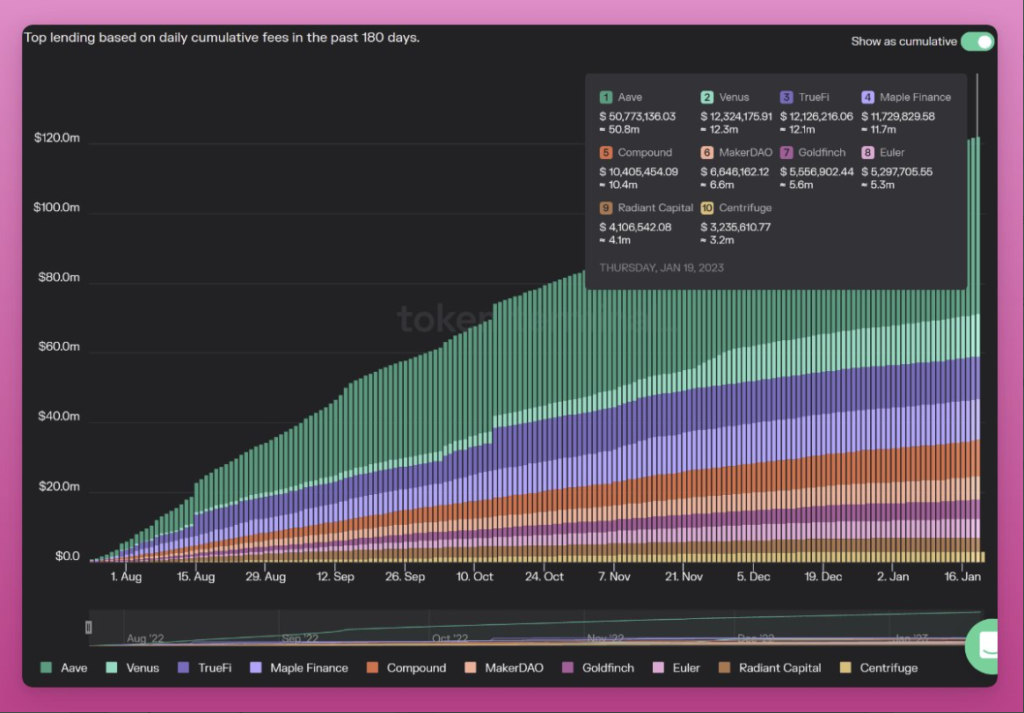Image resolution: width=1024 pixels, height=713 pixels.
Task: Click the range navigator mini chart
Action: (534, 628)
